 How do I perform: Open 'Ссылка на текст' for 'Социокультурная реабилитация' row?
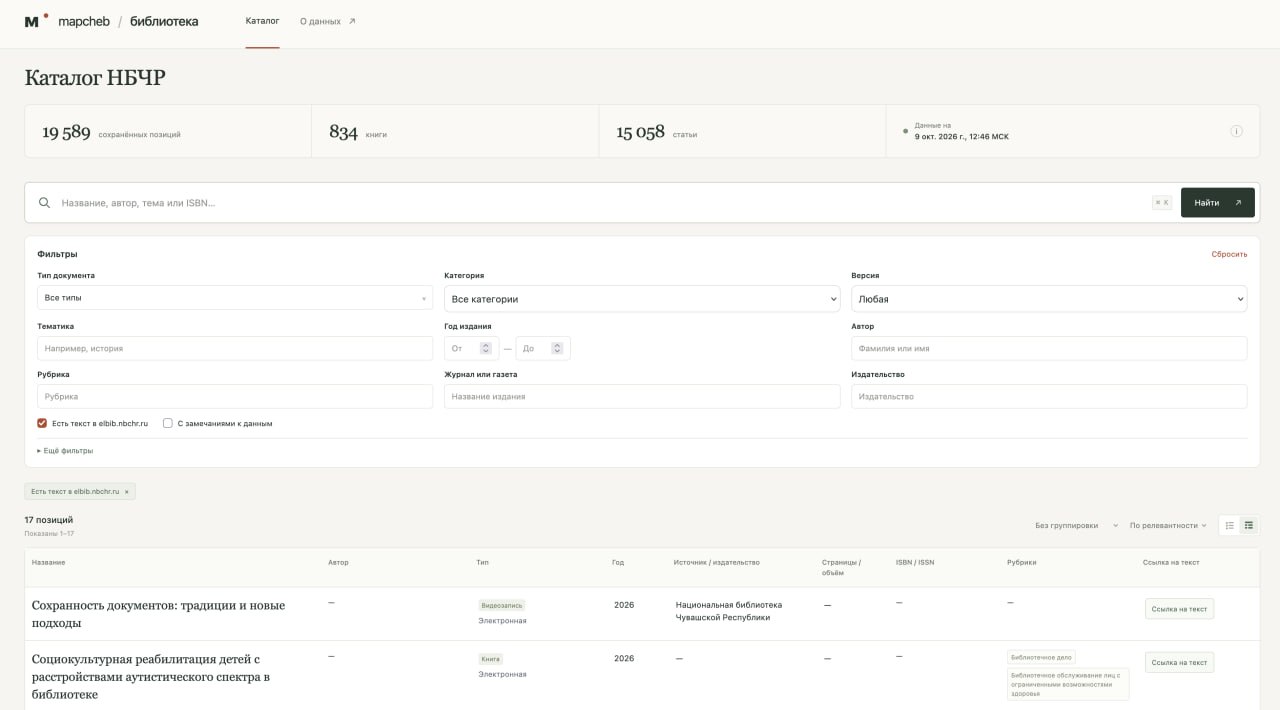[1179, 662]
